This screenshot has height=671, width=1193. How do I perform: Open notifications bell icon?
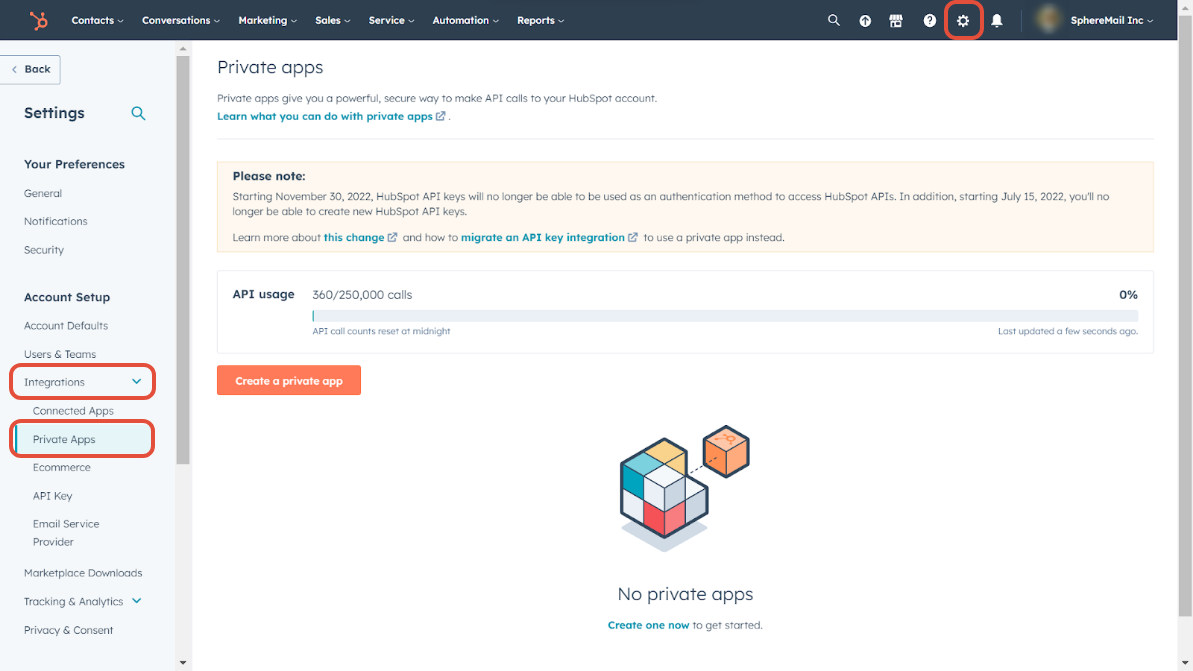(997, 21)
